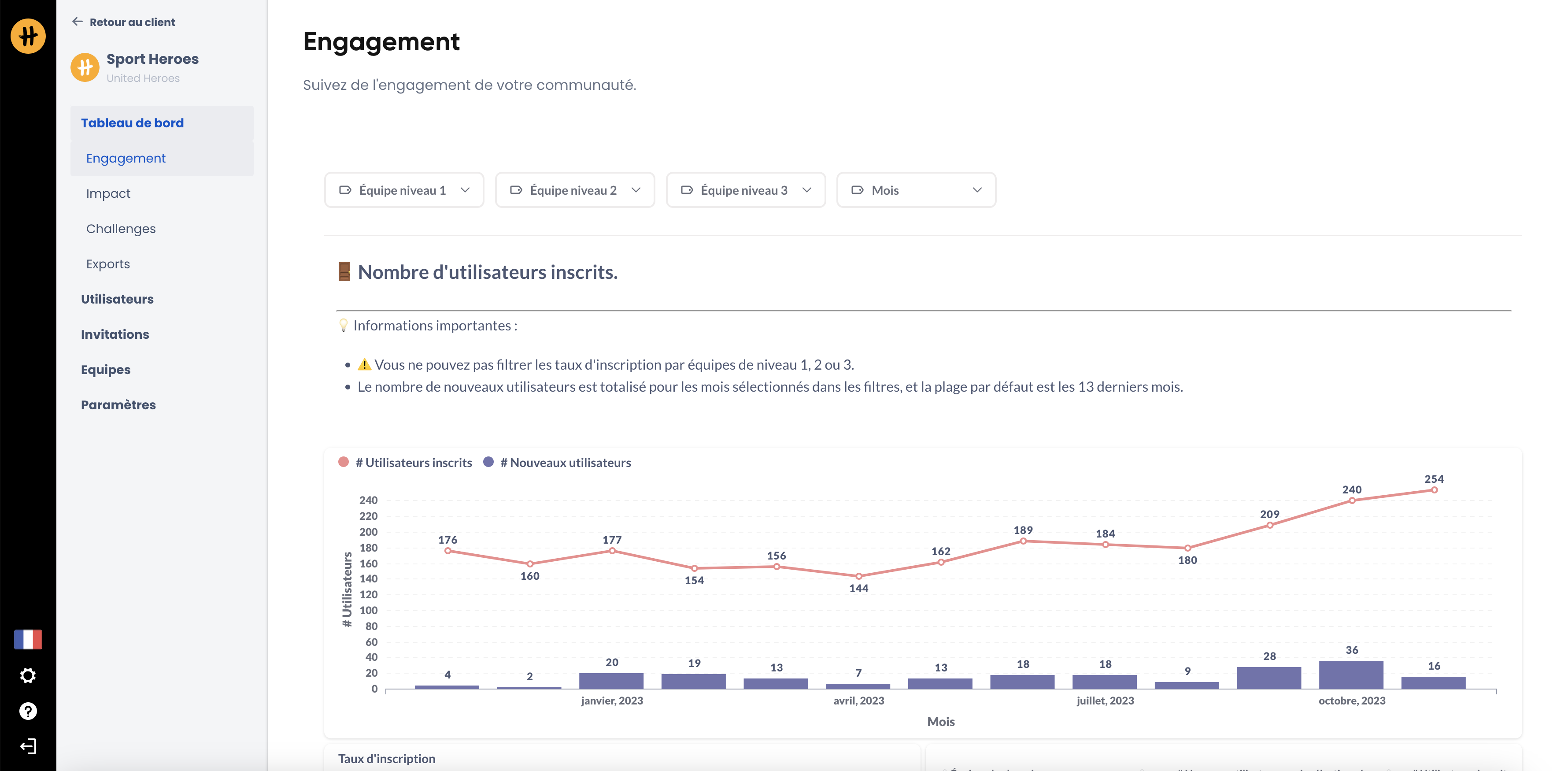The image size is (1568, 771).
Task: Click the logout icon in left rail
Action: tap(28, 746)
